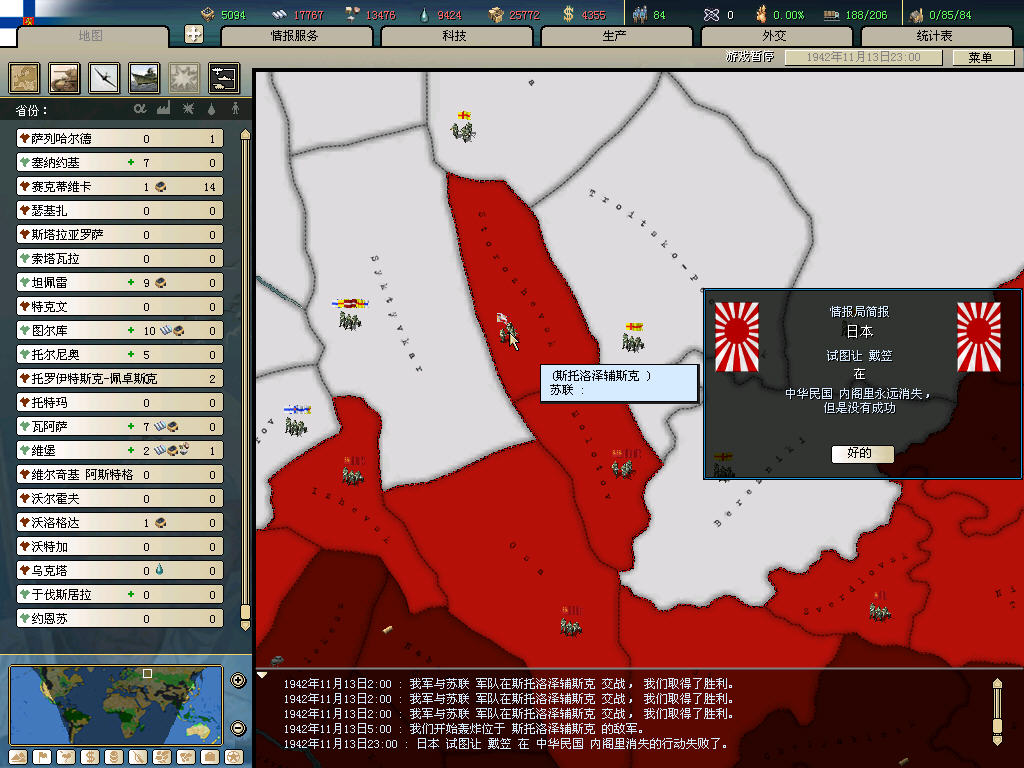The height and width of the screenshot is (768, 1024).
Task: Select province 托罗伊特斯克-佩卓克 in list
Action: 120,379
